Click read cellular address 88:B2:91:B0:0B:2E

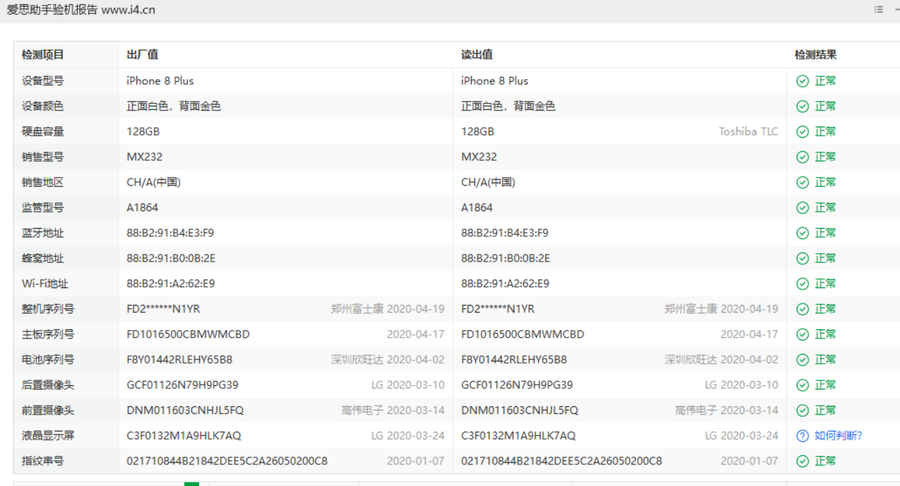[x=505, y=258]
